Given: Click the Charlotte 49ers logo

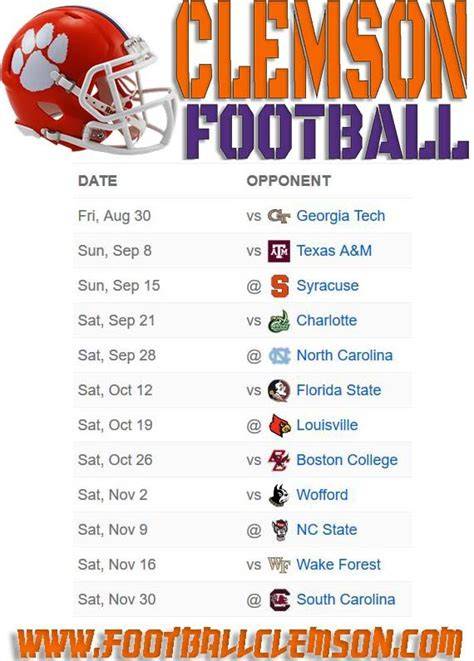Looking at the screenshot, I should tap(279, 321).
